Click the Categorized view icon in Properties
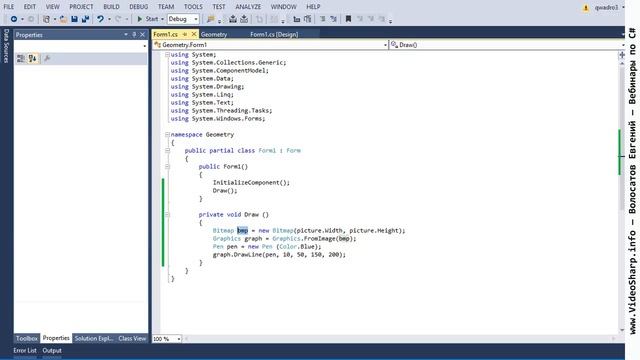640x360 pixels. click(x=21, y=59)
